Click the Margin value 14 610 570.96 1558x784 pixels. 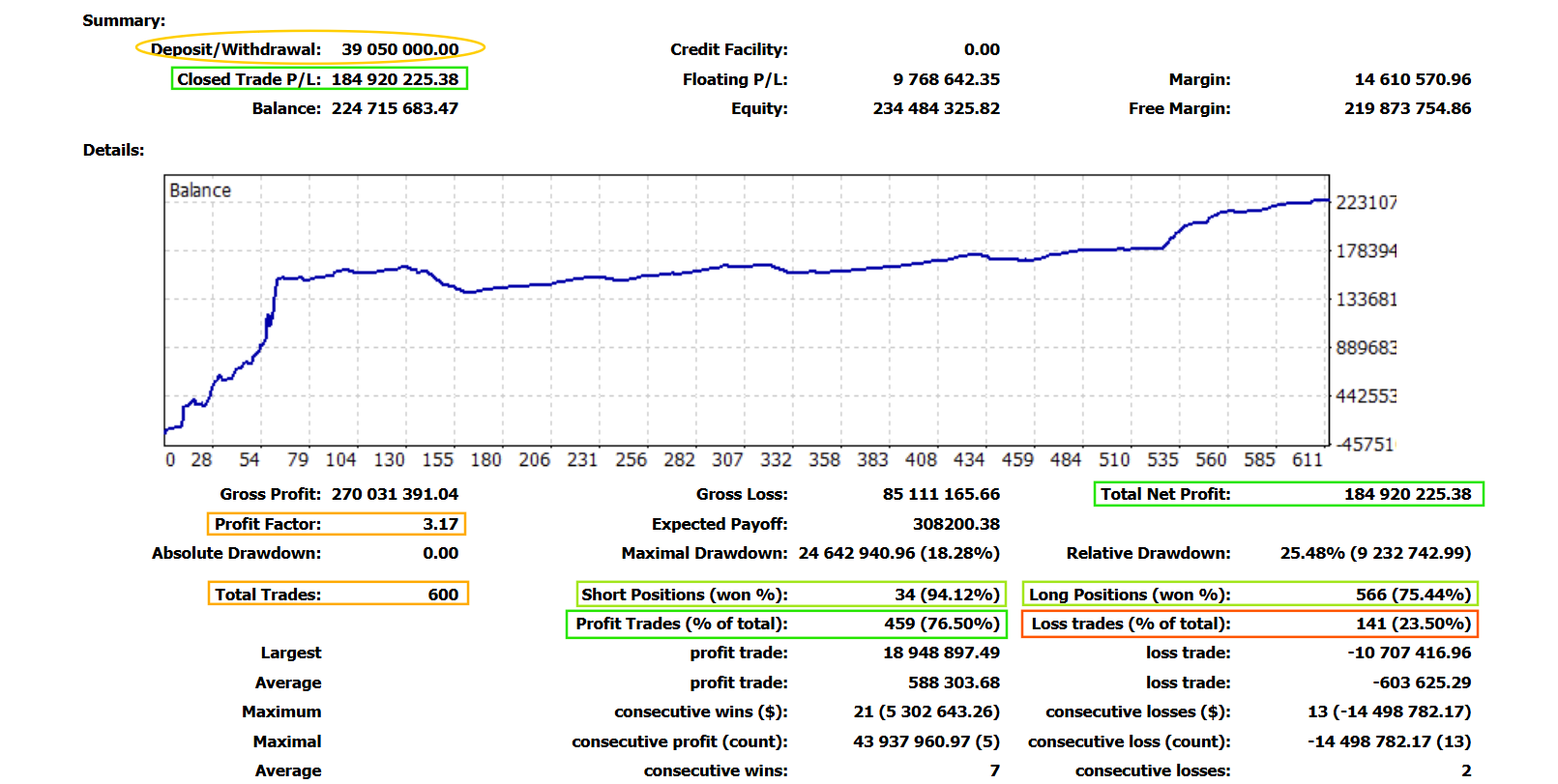pos(1412,79)
